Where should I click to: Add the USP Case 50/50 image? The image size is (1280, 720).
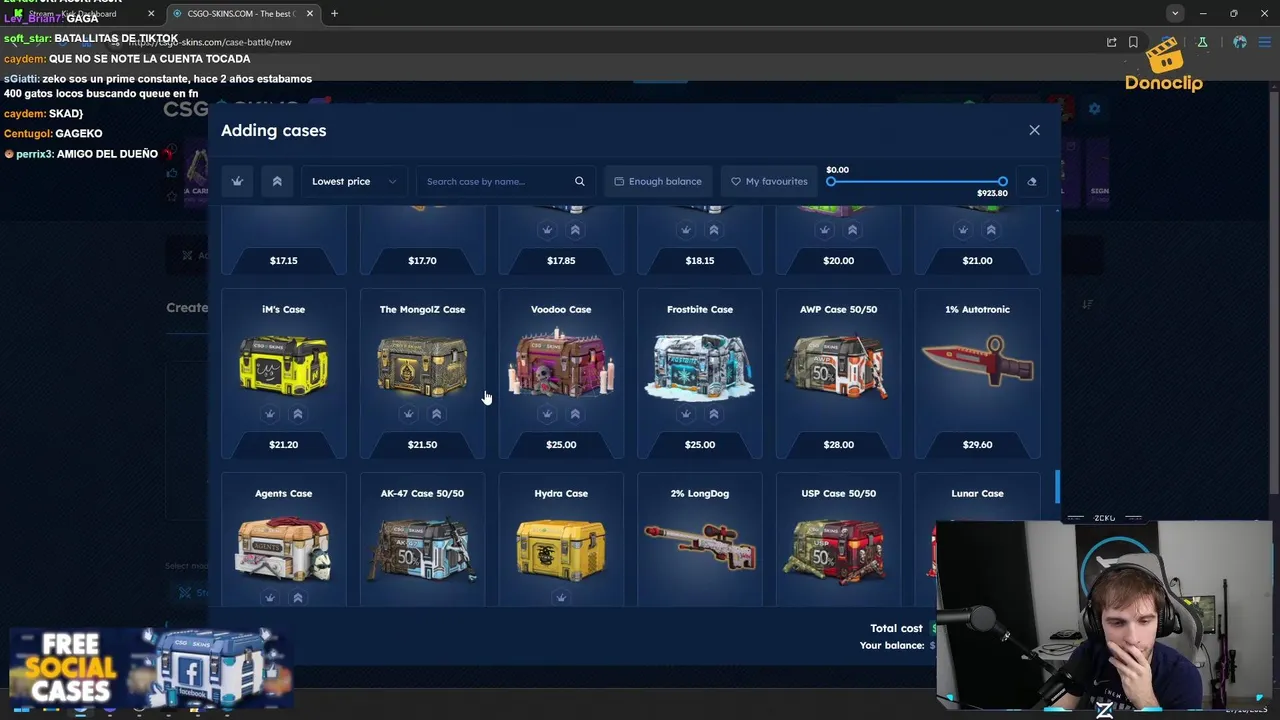838,549
